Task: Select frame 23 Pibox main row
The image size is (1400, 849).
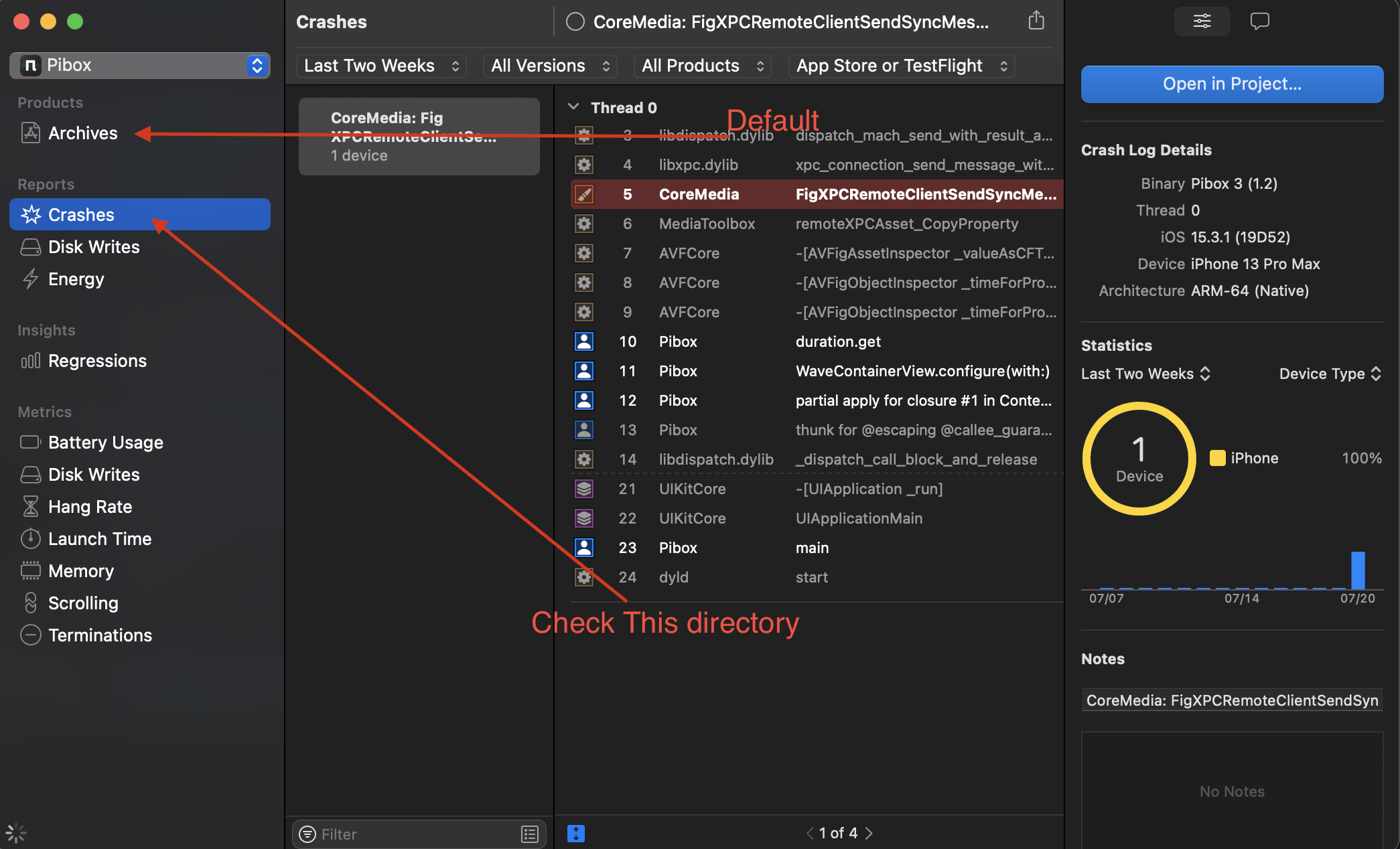Action: click(x=817, y=548)
